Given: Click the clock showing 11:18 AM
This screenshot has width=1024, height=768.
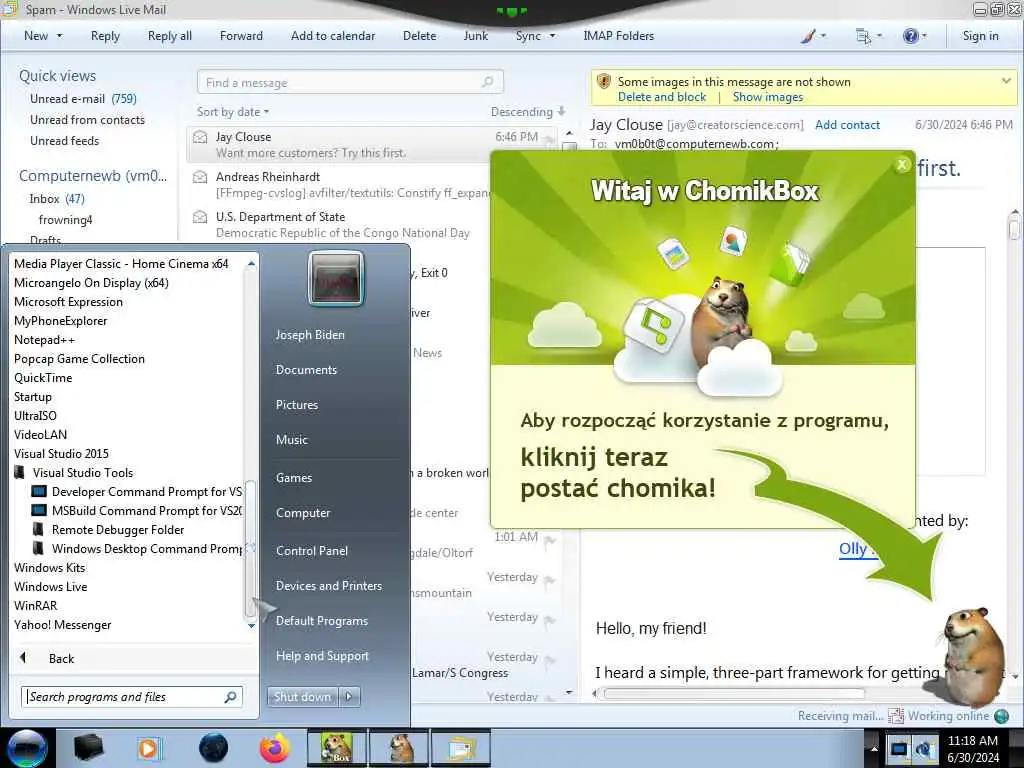Looking at the screenshot, I should click(972, 741).
